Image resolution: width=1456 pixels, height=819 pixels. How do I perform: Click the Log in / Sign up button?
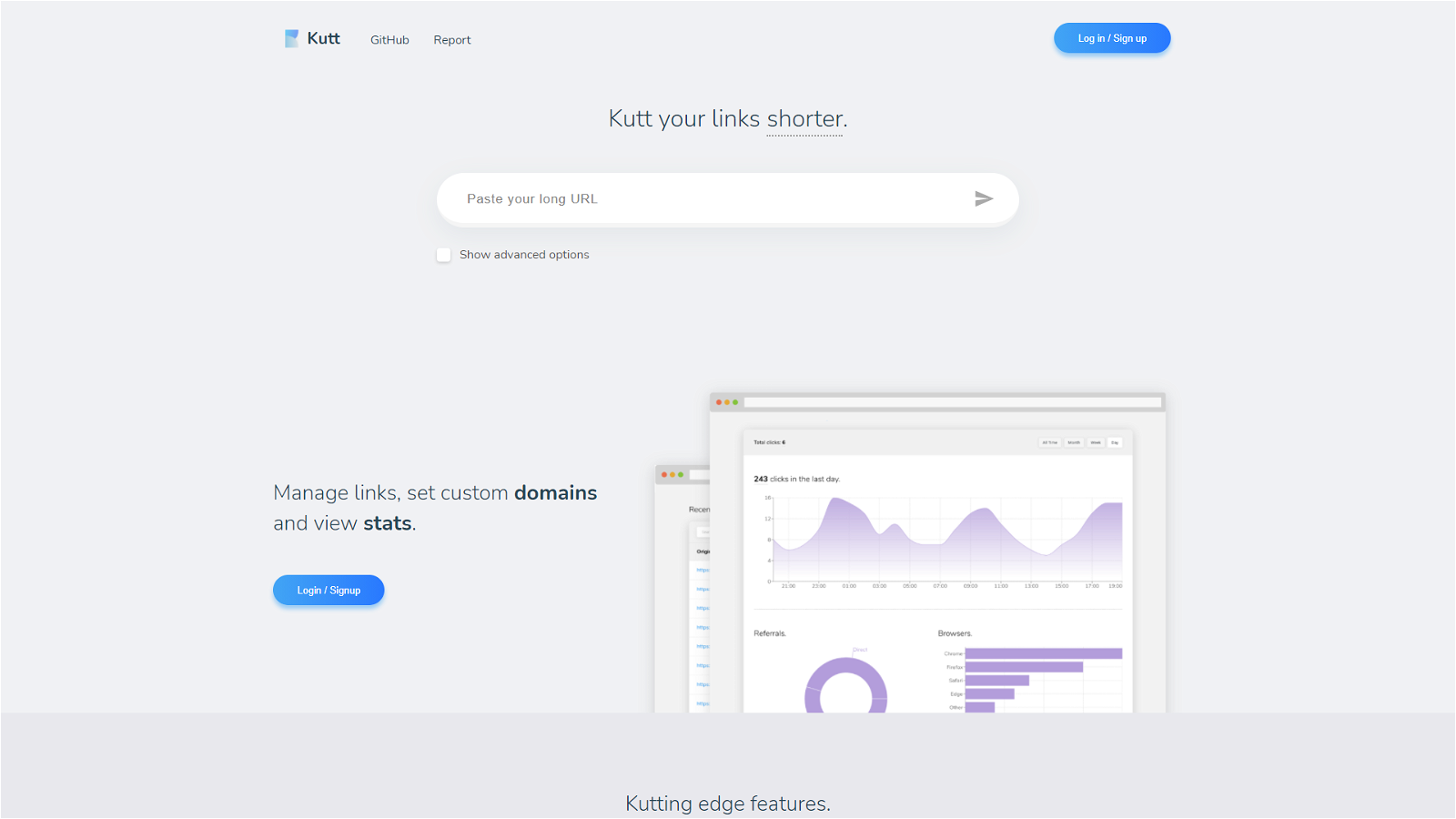pyautogui.click(x=1112, y=38)
